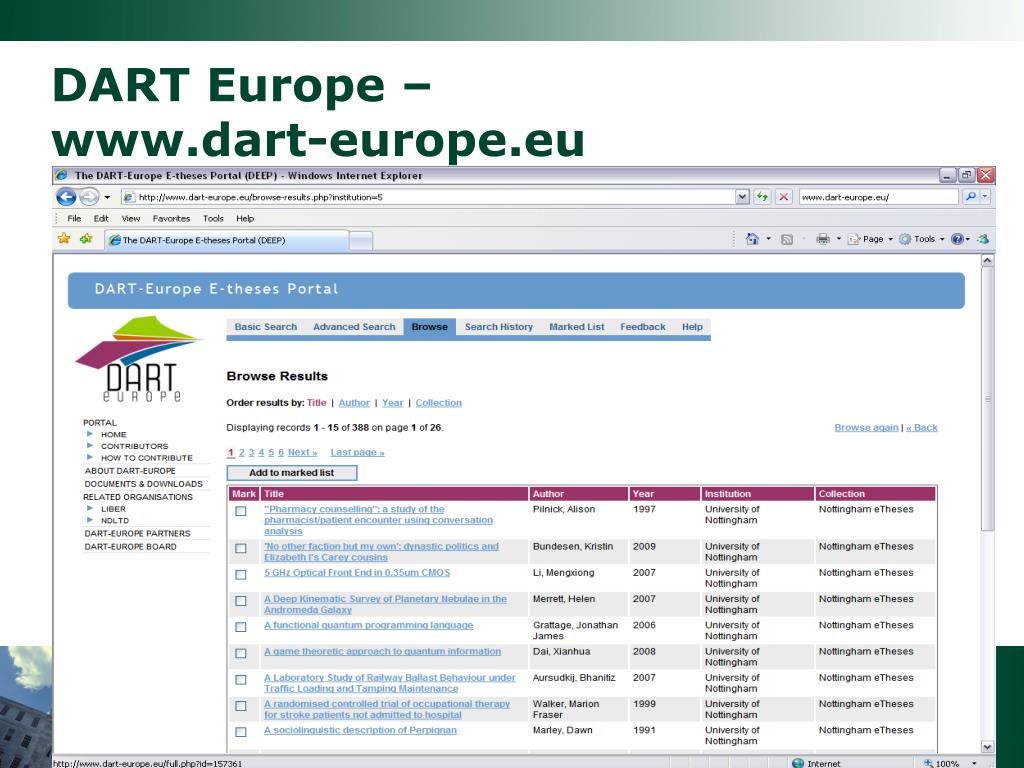This screenshot has height=768, width=1024.
Task: Jump to the Last page » link
Action: [357, 453]
